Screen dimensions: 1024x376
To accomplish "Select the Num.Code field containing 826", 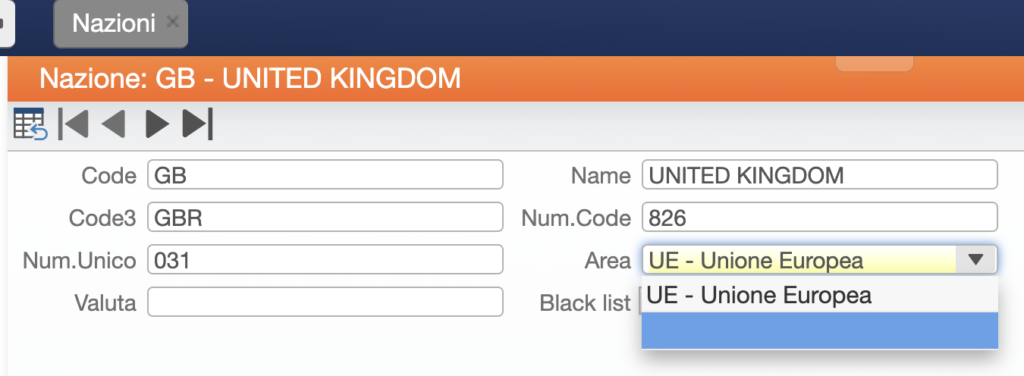I will pos(820,217).
